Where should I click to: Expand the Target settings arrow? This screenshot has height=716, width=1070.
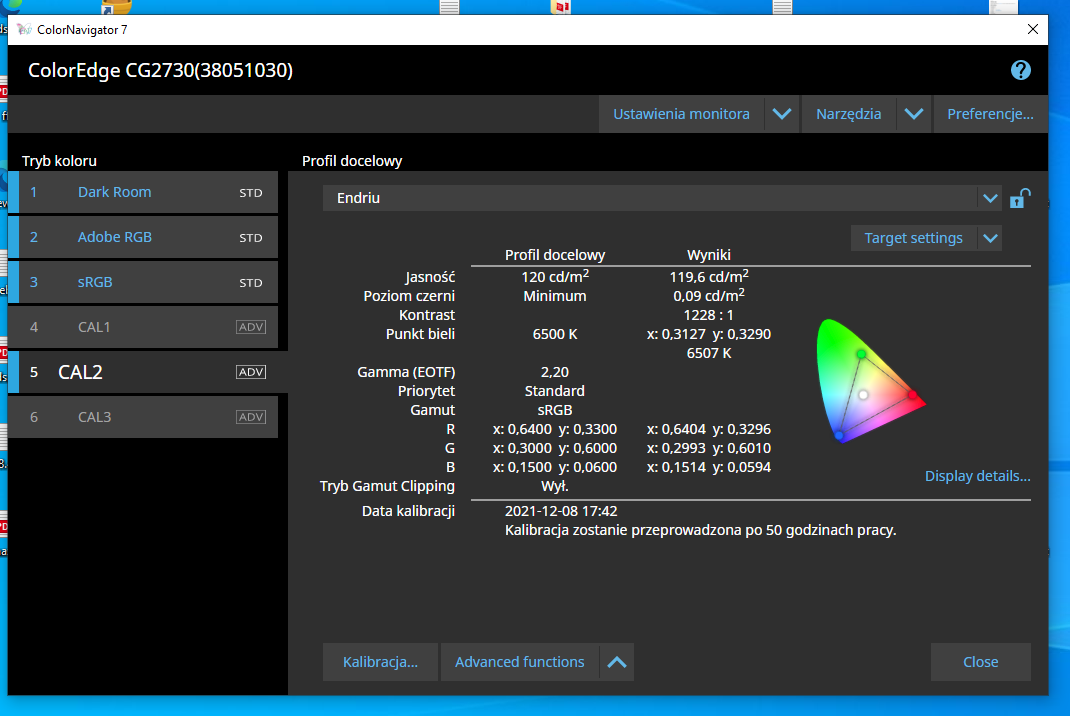(x=989, y=238)
